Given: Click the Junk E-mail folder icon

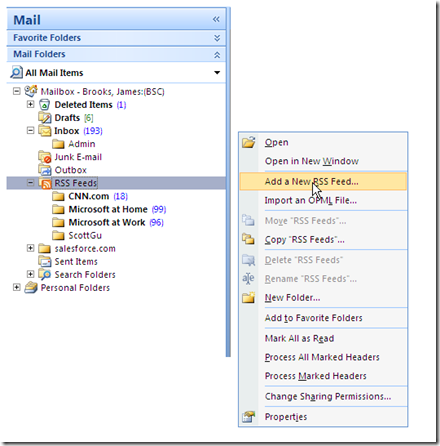Looking at the screenshot, I should pyautogui.click(x=45, y=157).
